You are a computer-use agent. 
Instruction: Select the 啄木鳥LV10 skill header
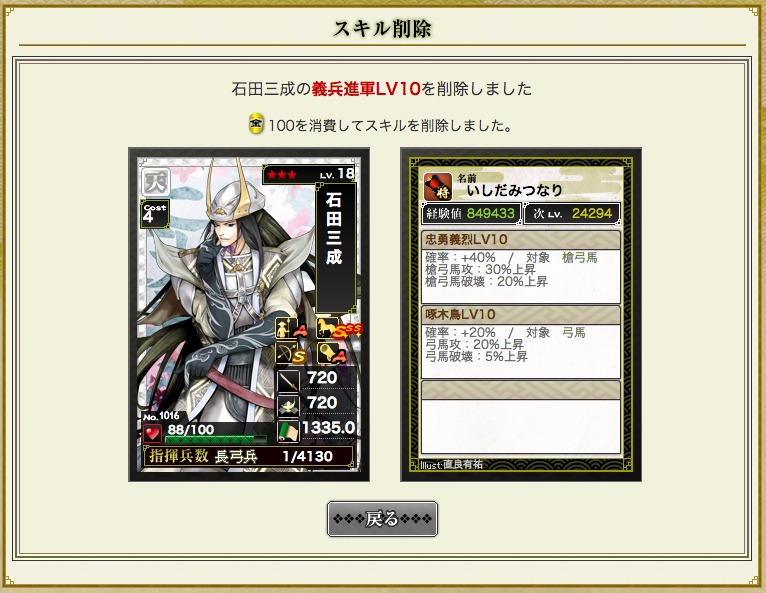coord(521,315)
